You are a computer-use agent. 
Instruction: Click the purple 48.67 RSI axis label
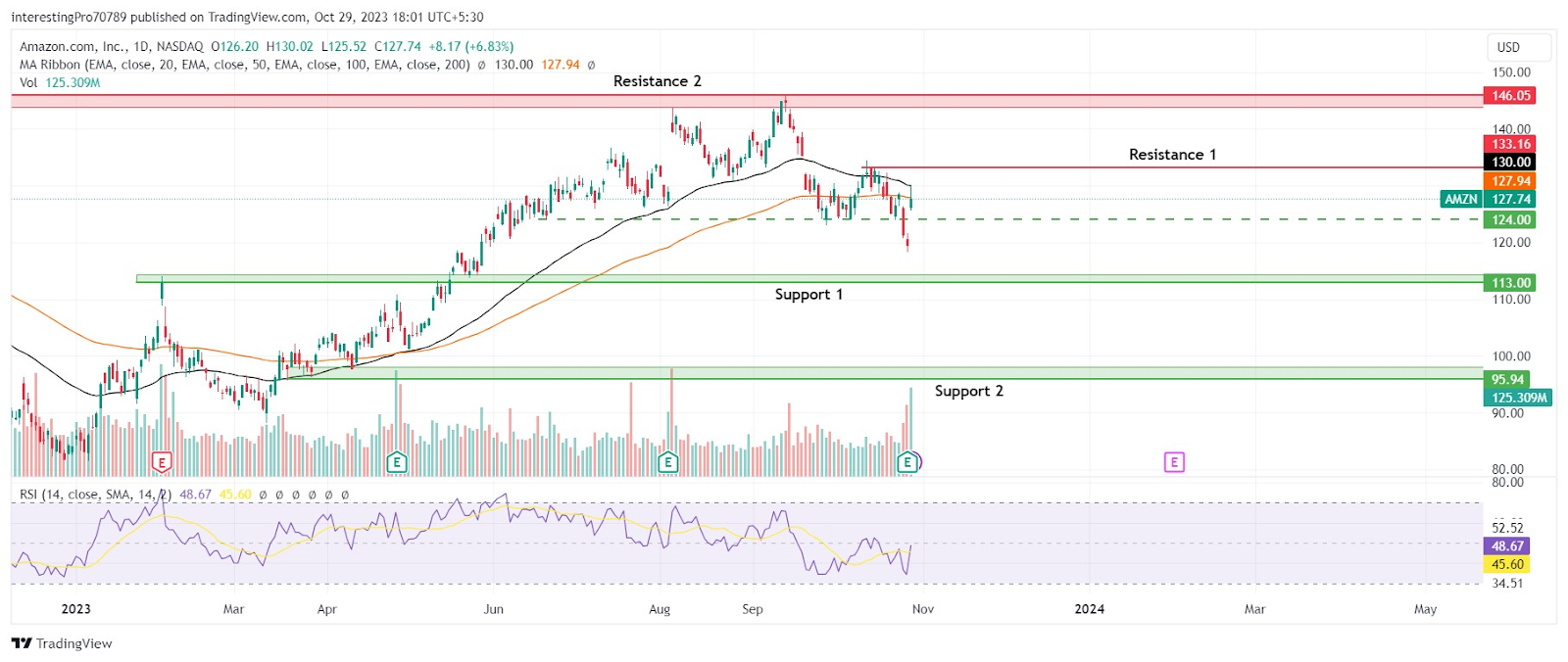point(1507,546)
